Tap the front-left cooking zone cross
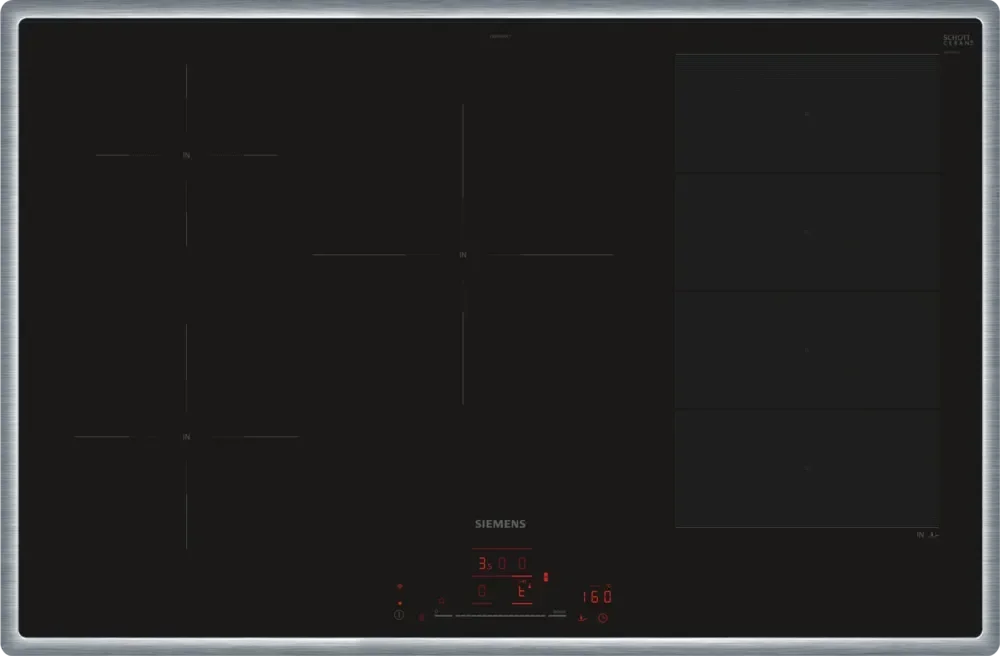 point(185,437)
